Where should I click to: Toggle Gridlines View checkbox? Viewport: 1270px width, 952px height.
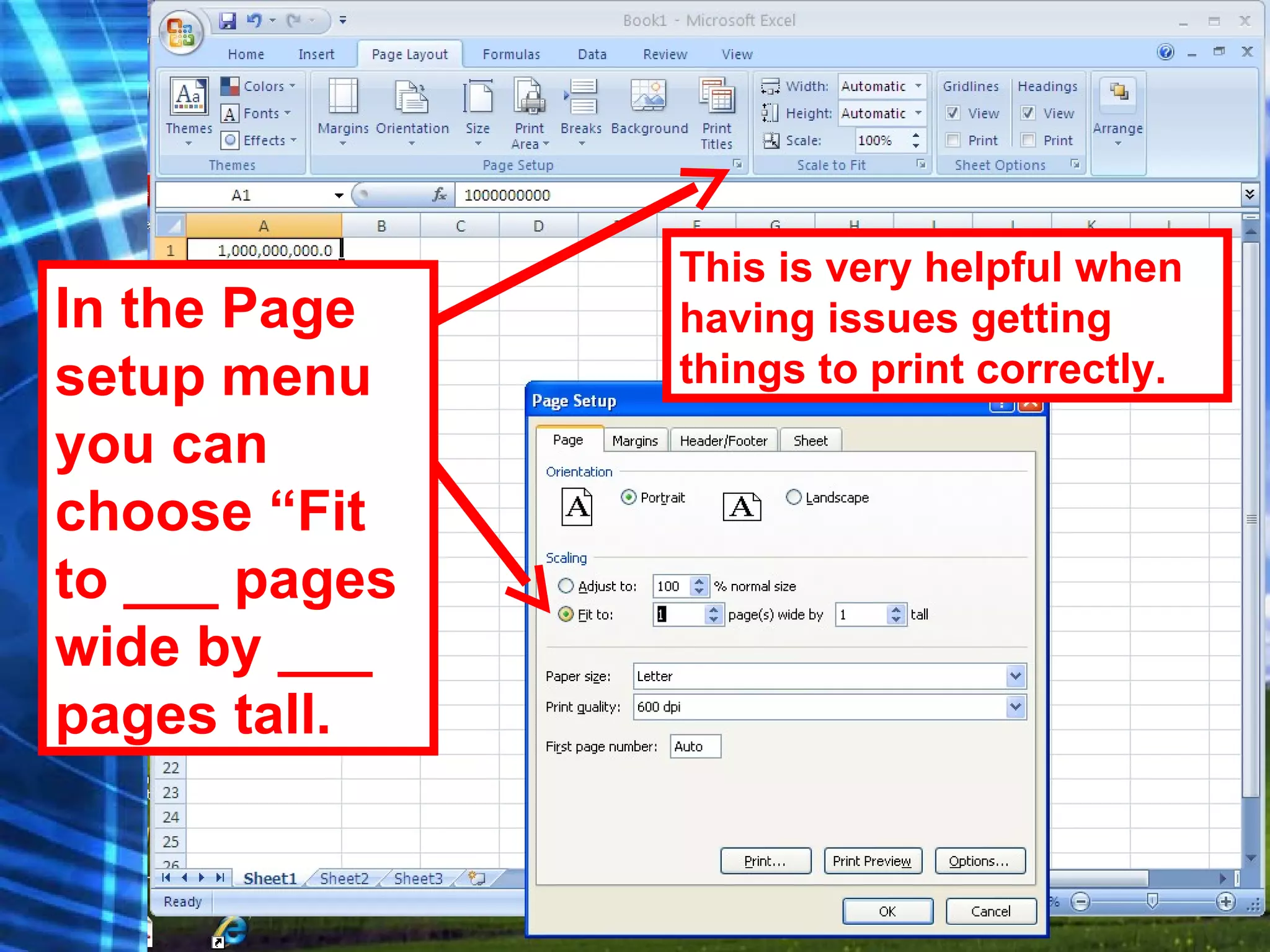[x=953, y=113]
